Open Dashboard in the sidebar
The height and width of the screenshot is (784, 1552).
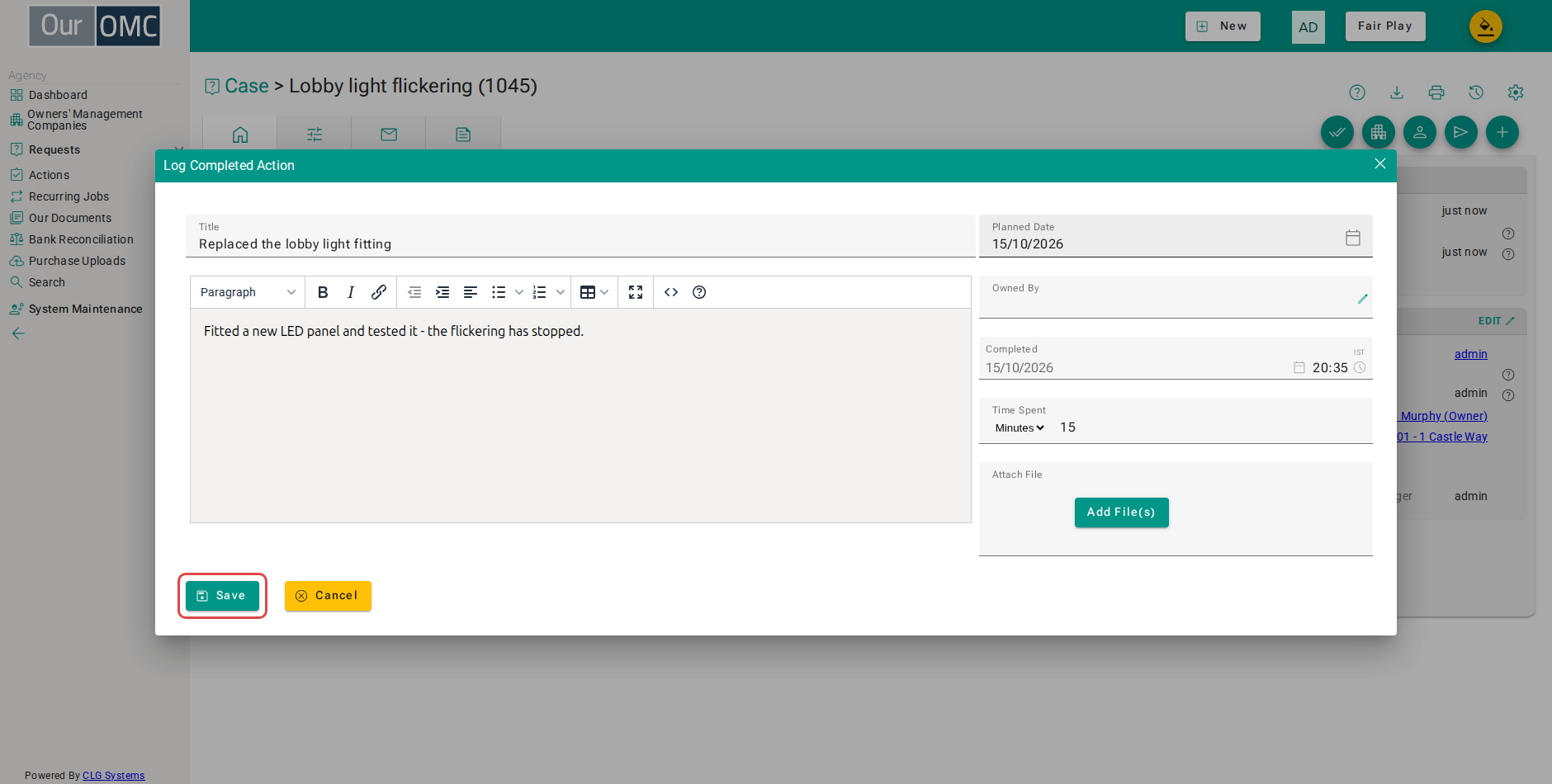point(58,95)
